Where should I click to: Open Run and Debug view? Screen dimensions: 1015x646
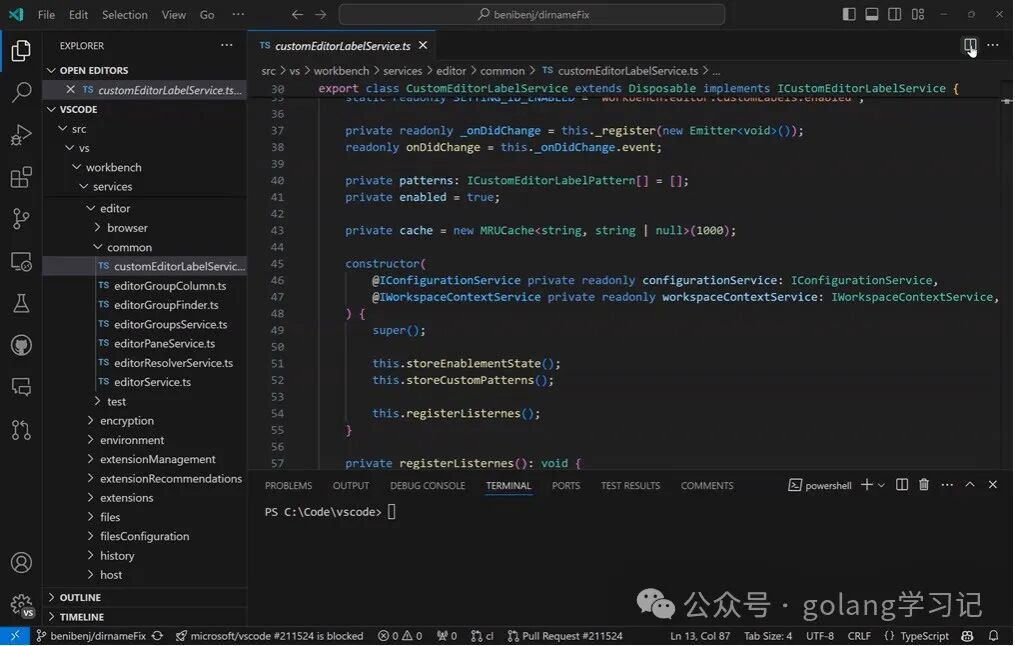click(21, 135)
